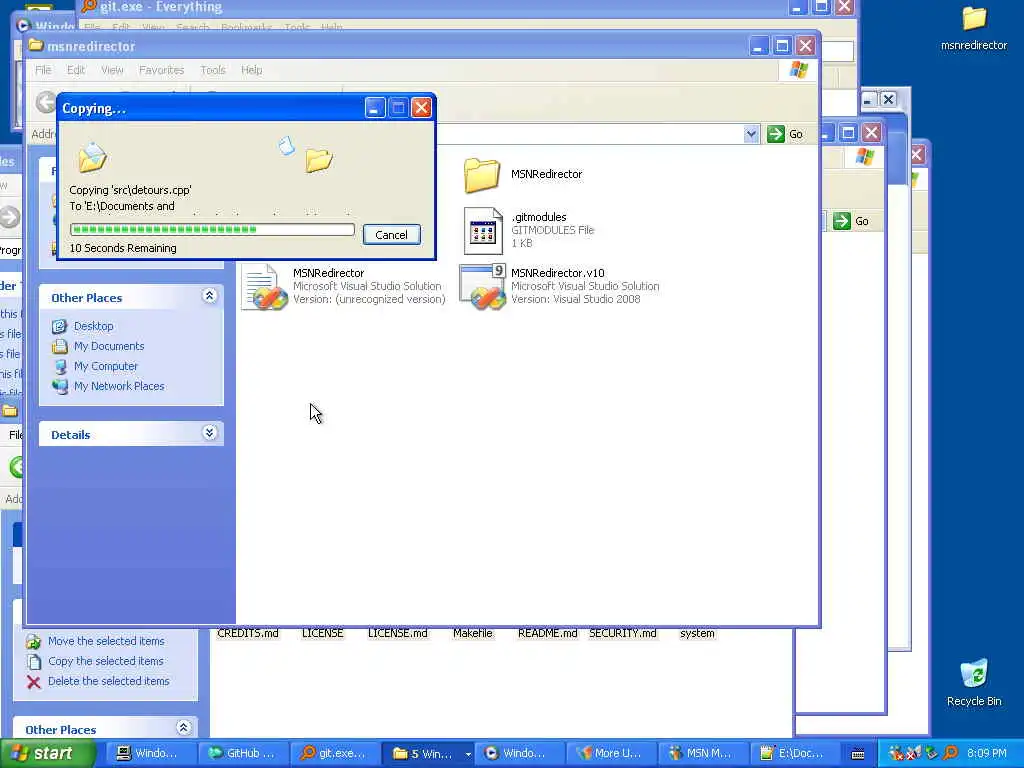Open the Favorites menu

pyautogui.click(x=161, y=70)
